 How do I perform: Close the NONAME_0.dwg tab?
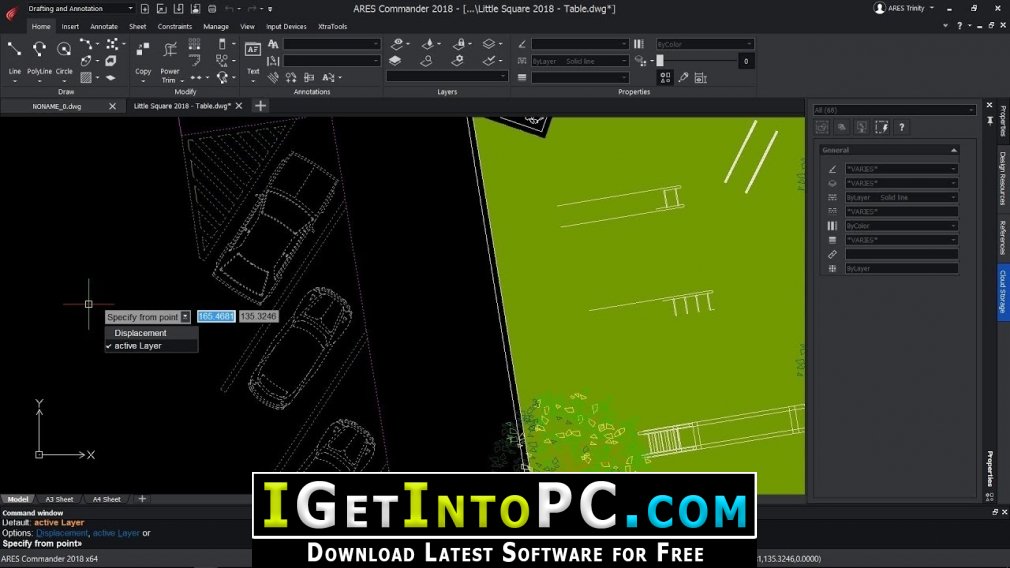coord(112,106)
